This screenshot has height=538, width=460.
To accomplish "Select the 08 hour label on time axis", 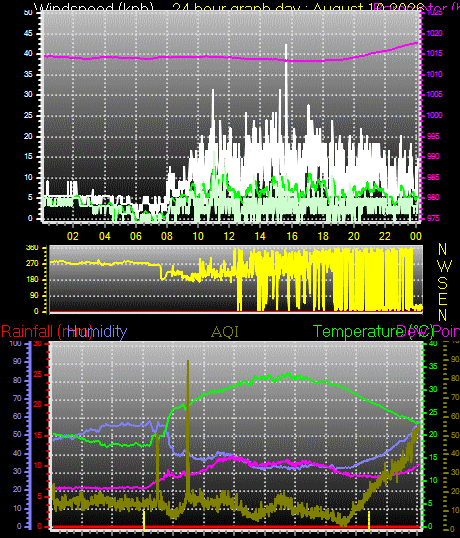I will [167, 236].
